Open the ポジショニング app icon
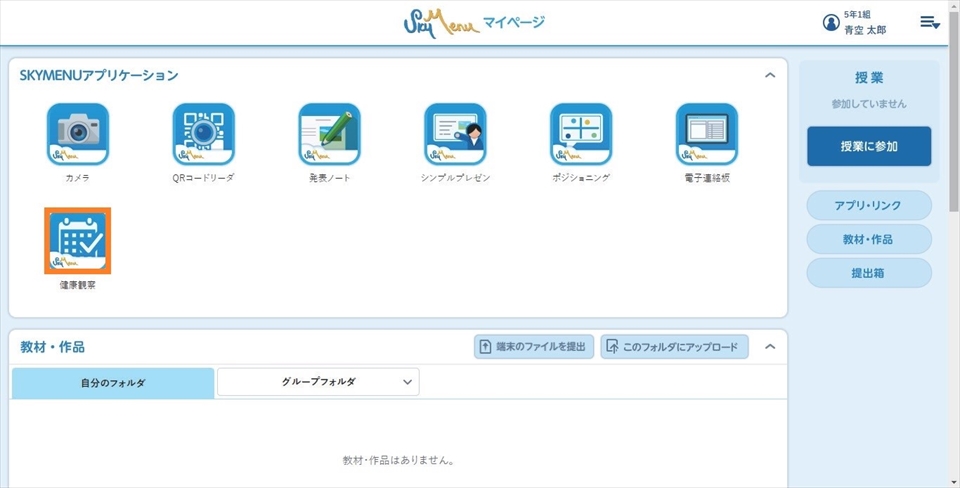This screenshot has height=488, width=960. click(581, 134)
